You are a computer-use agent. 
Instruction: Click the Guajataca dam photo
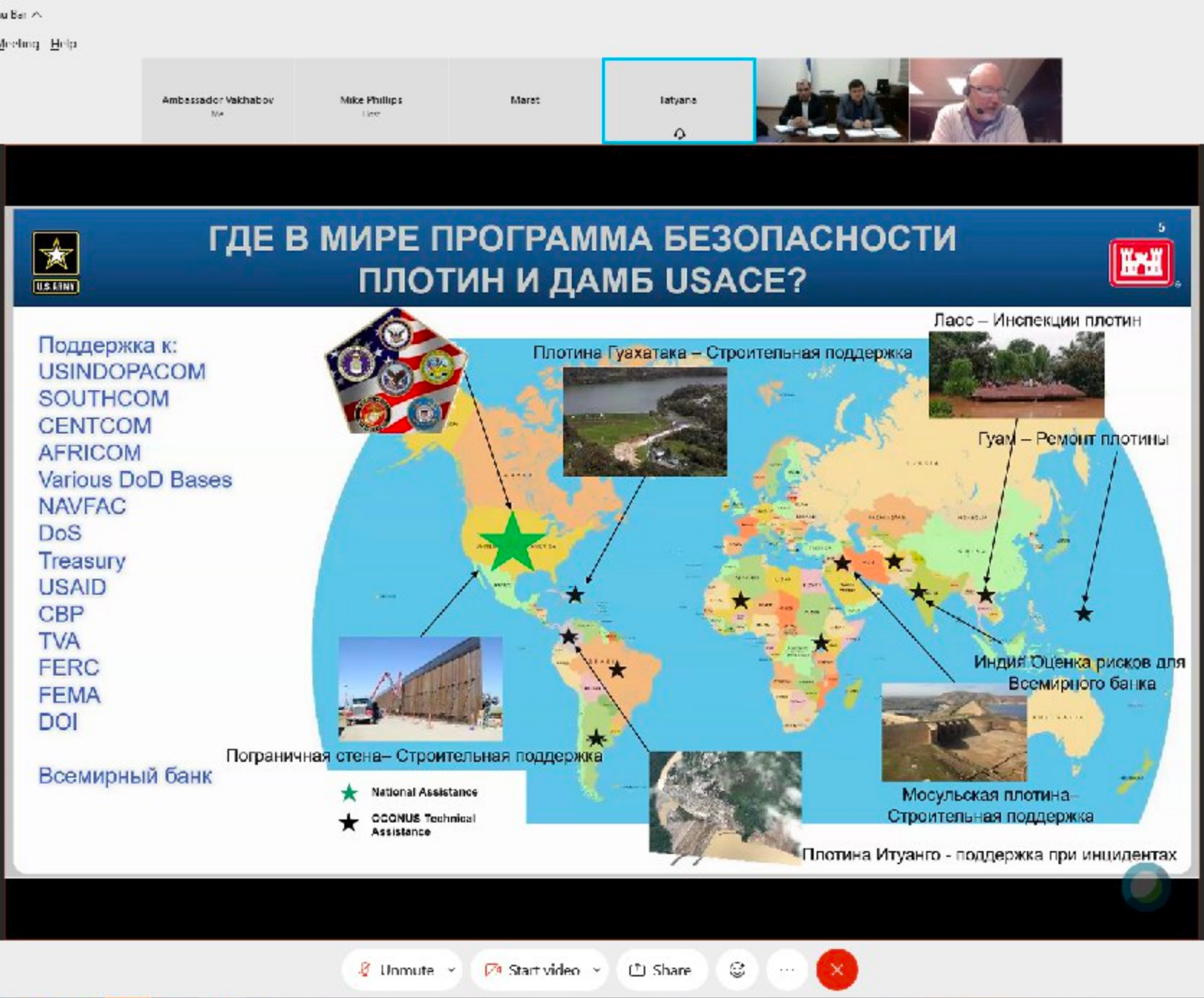coord(644,421)
